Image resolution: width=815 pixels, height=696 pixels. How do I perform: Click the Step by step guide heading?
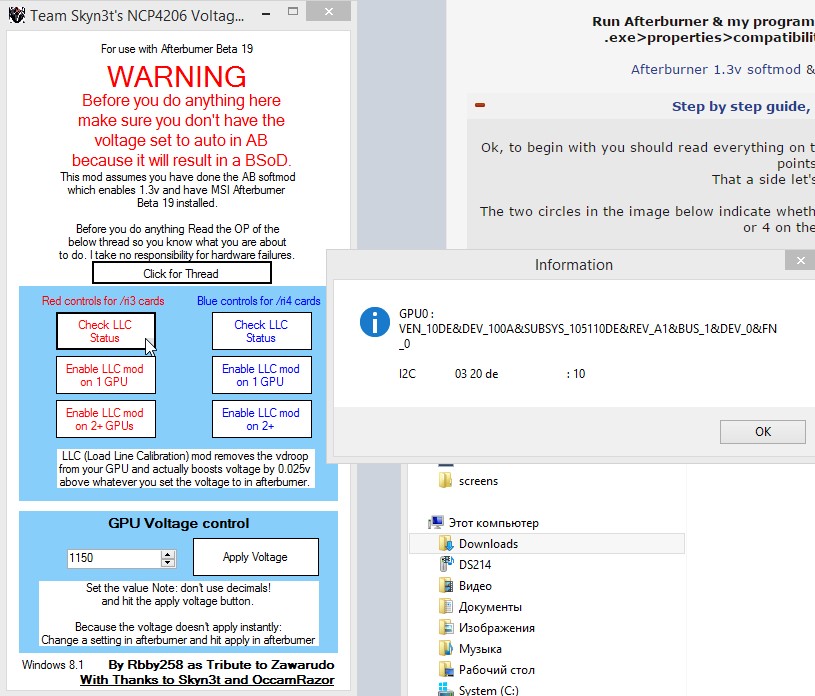point(742,107)
